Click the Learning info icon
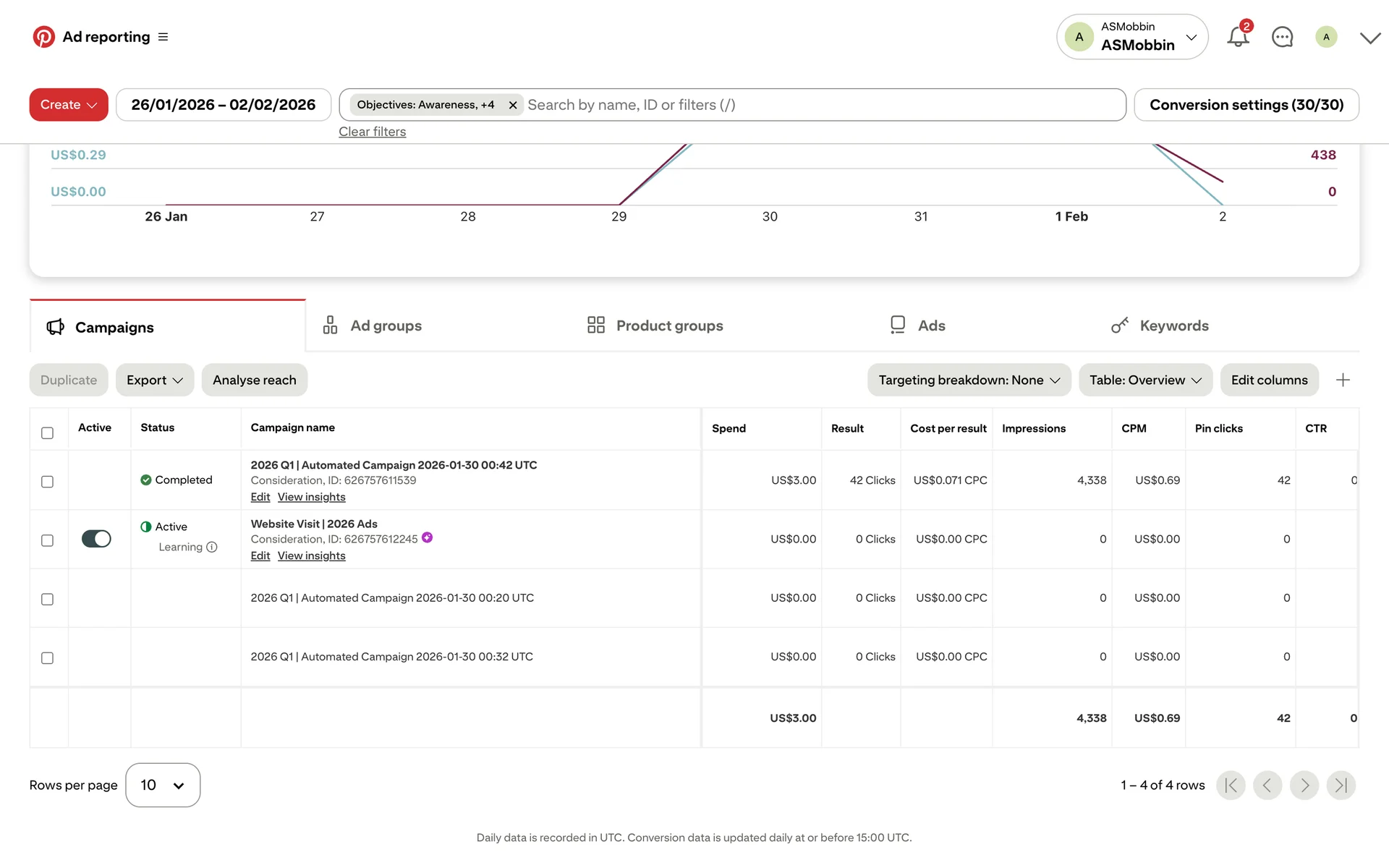Screen dimensions: 1389x868 tap(212, 548)
